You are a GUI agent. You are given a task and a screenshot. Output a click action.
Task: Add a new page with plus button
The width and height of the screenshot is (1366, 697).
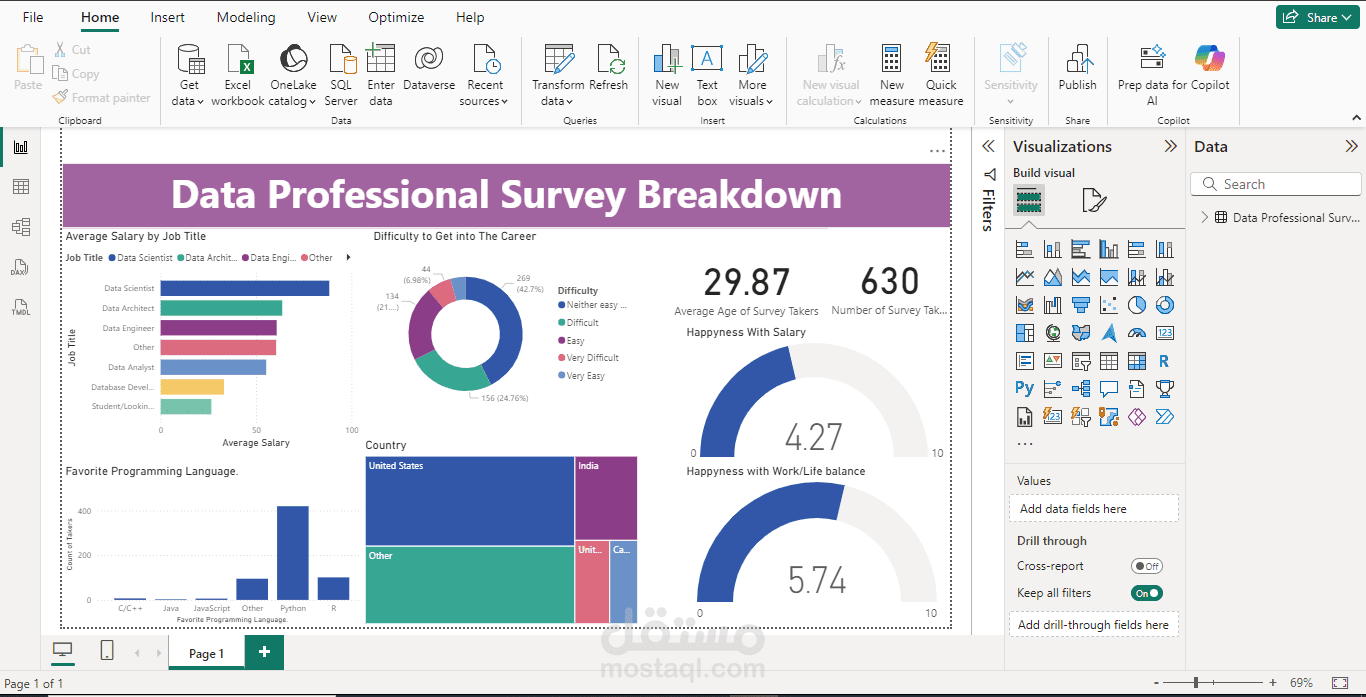(264, 652)
